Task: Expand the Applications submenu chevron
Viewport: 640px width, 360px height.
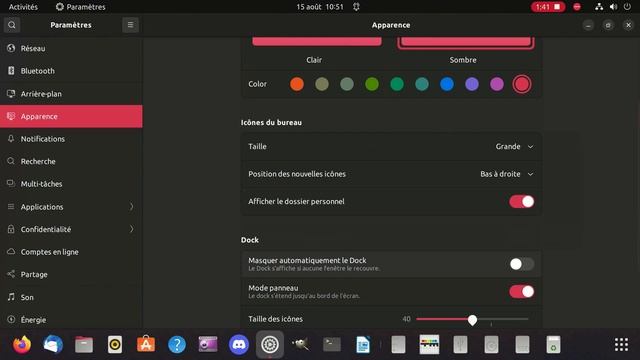Action: 131,207
